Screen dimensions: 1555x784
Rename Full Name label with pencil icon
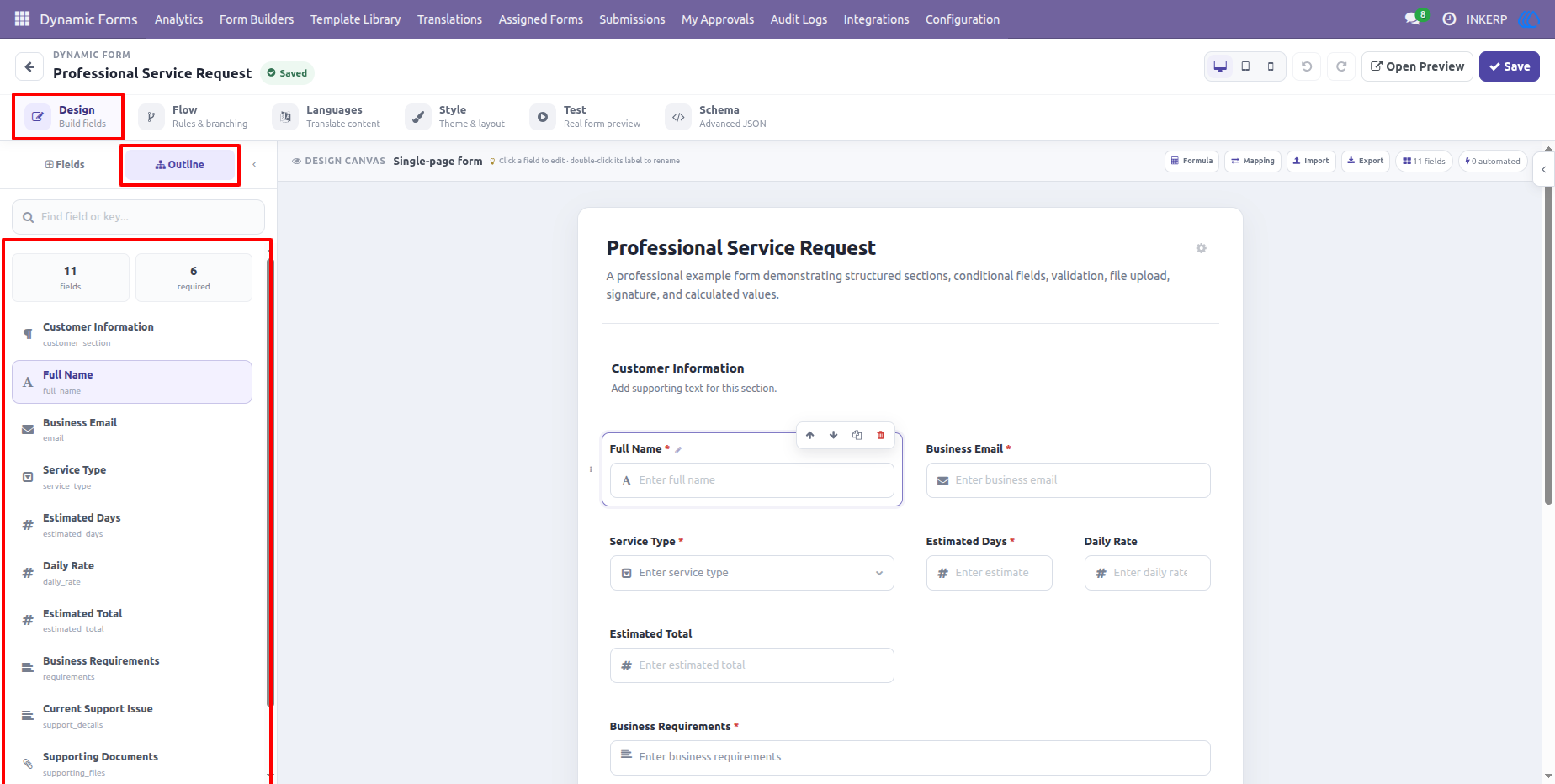click(678, 449)
